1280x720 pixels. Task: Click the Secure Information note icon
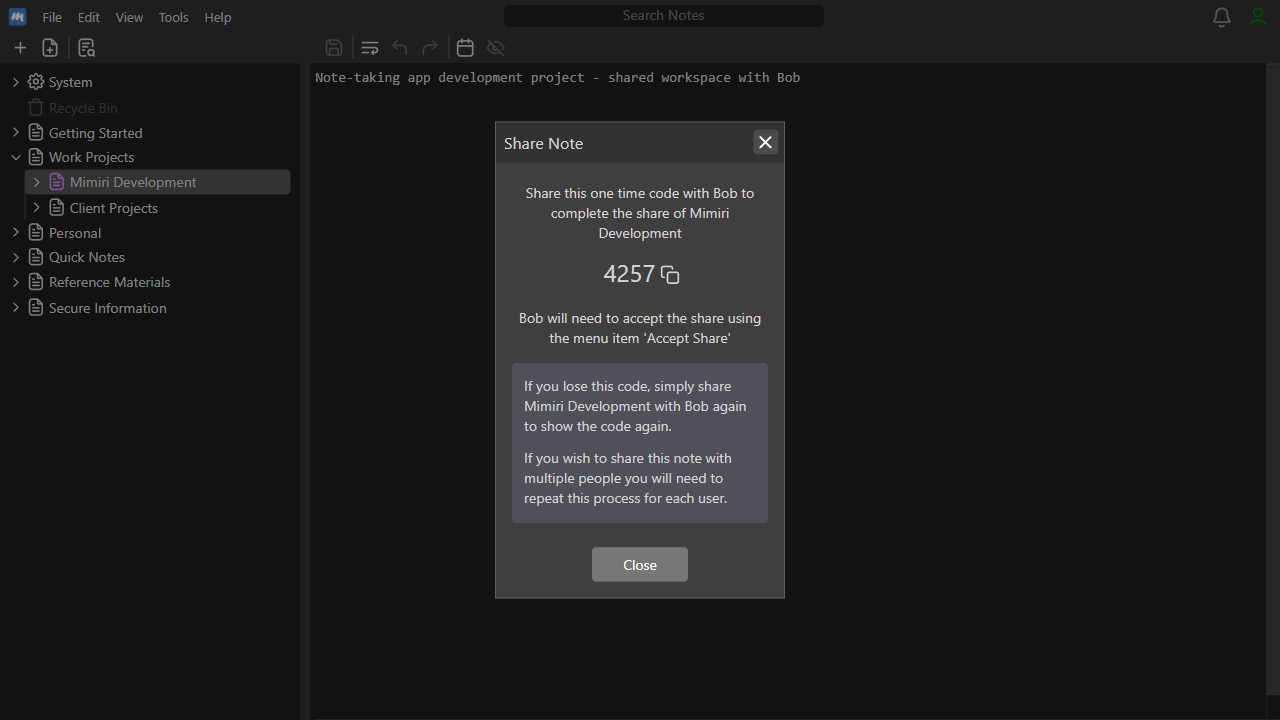[36, 307]
